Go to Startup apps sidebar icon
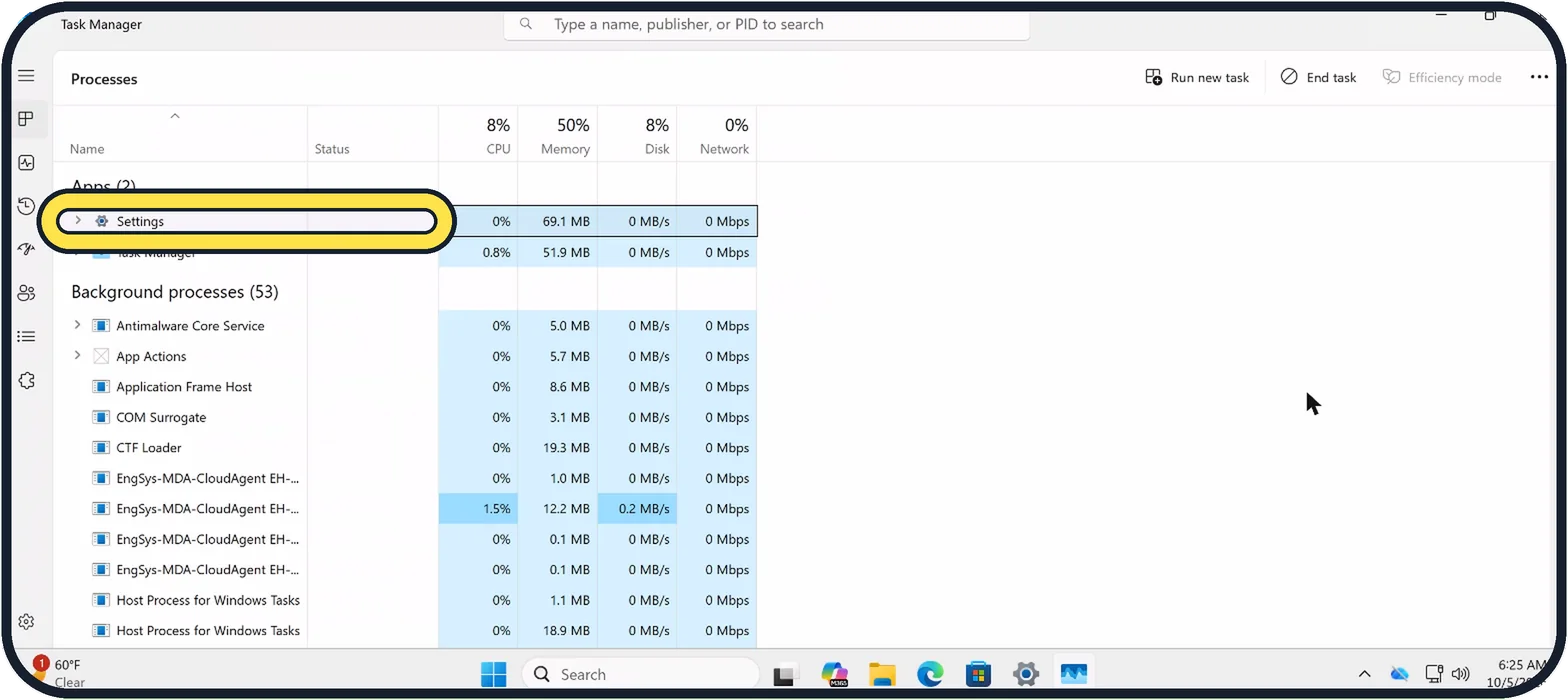The image size is (1568, 700). coord(26,249)
